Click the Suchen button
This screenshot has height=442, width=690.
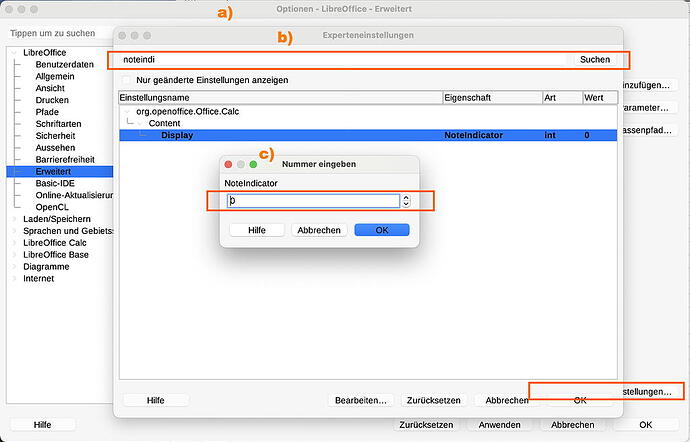tap(595, 59)
